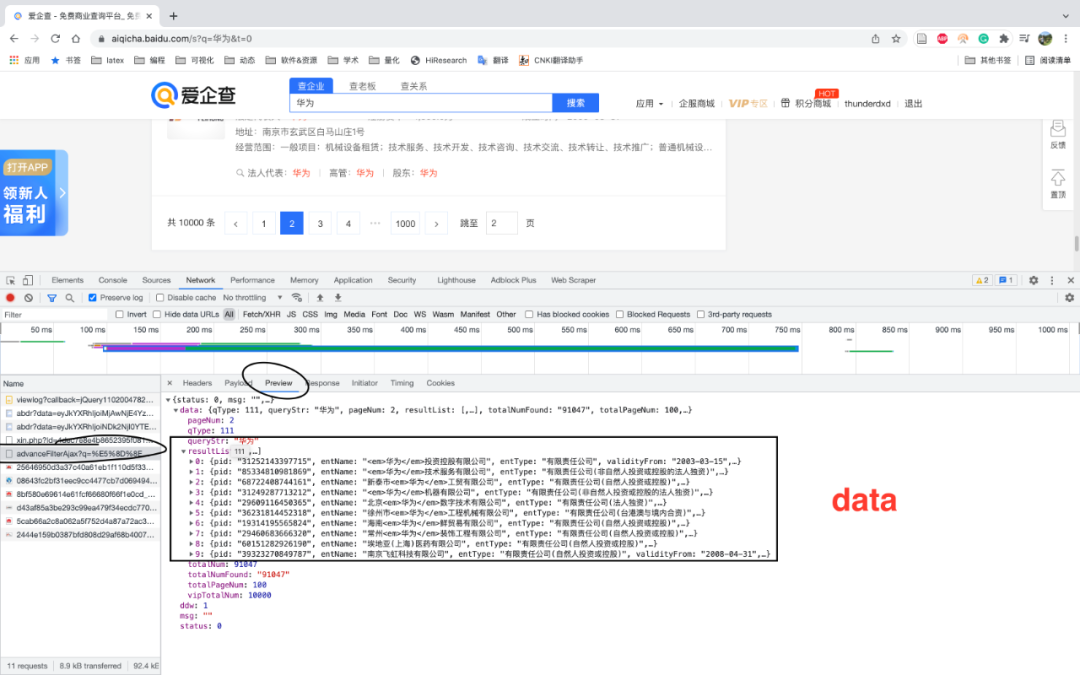
Task: Open Sources DevTools tab
Action: point(156,280)
